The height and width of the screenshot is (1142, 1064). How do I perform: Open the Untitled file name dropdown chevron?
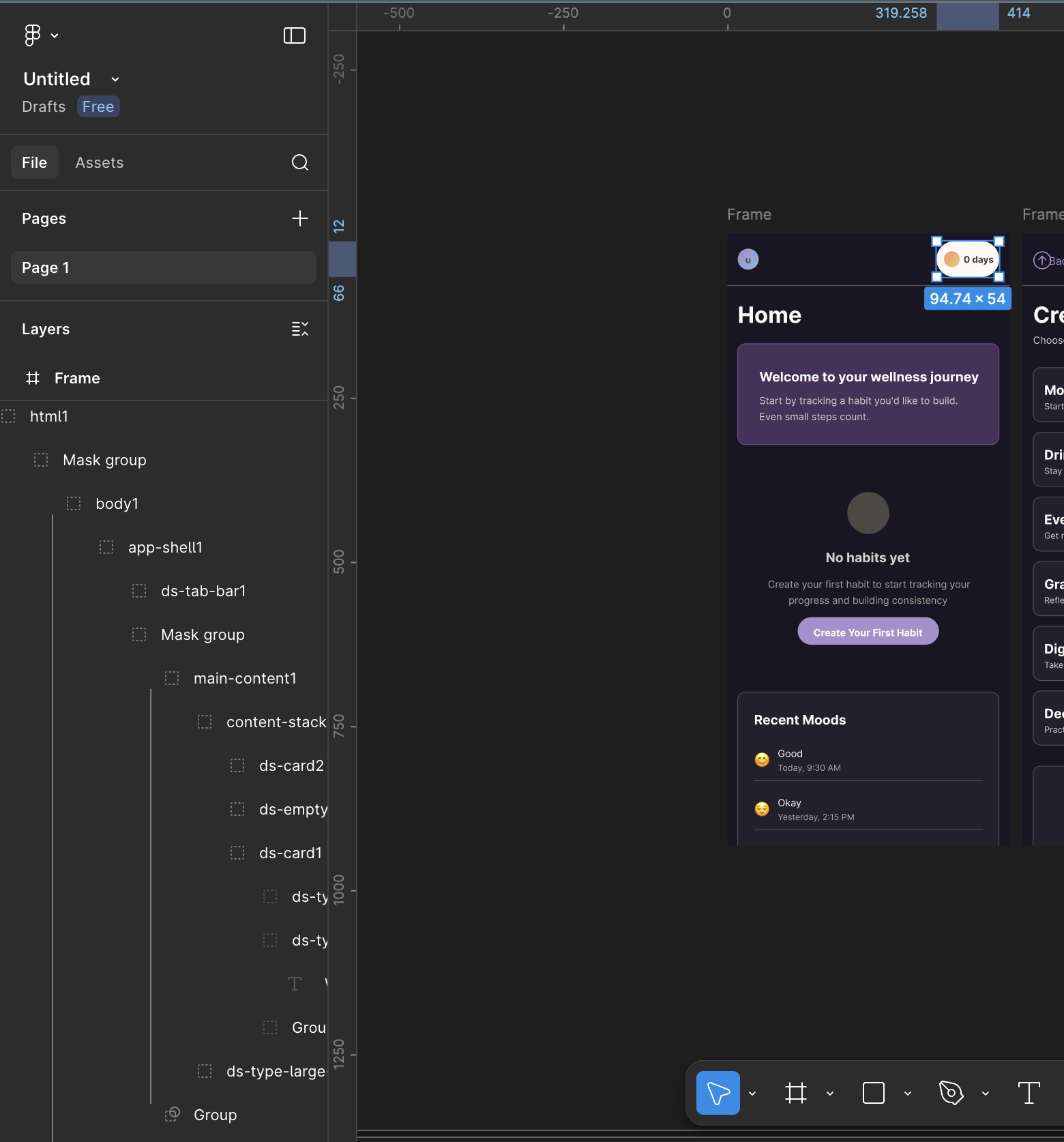[x=115, y=79]
